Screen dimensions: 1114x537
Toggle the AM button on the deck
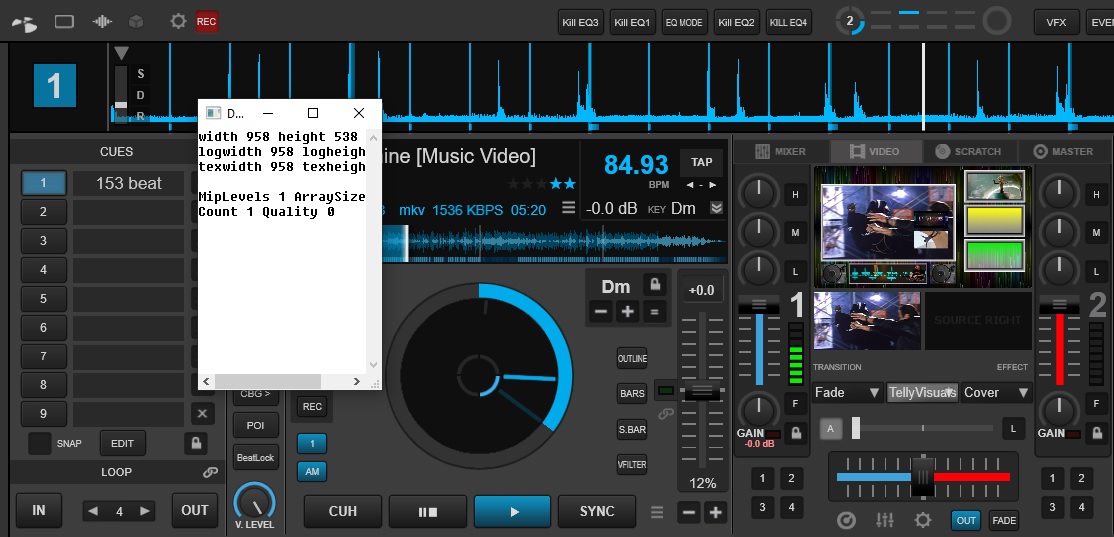tap(311, 472)
